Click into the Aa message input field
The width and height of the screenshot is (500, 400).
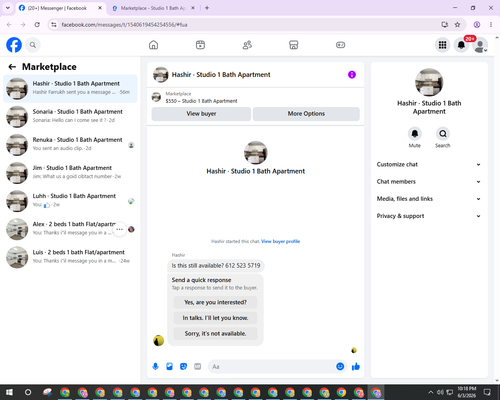click(272, 367)
